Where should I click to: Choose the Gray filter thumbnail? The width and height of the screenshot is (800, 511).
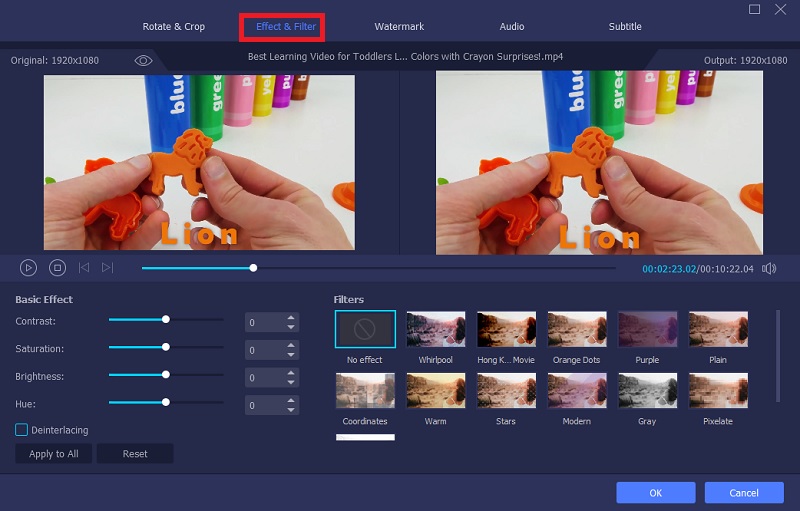(x=647, y=391)
